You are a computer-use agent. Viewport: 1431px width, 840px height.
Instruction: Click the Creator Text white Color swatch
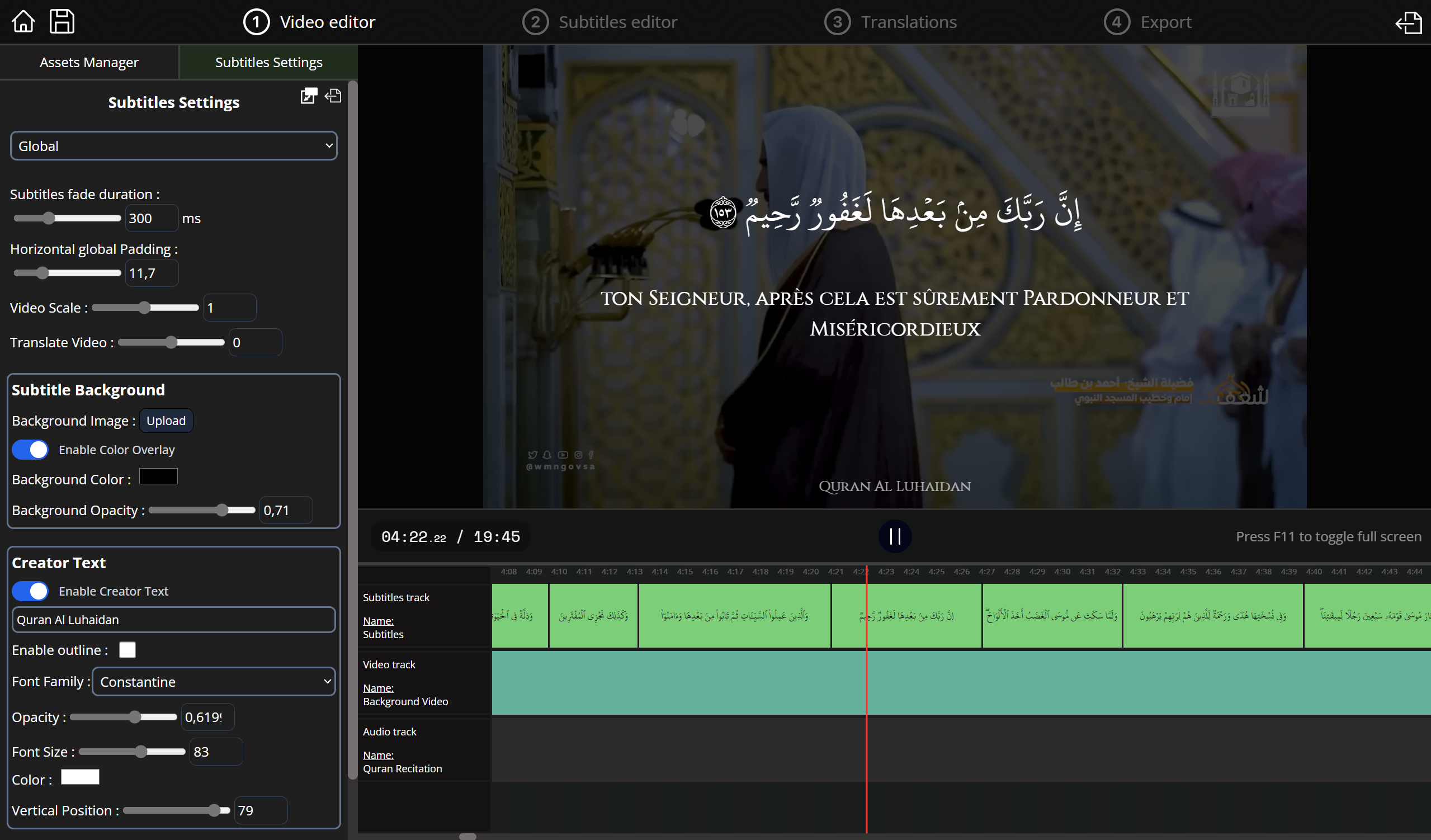click(x=80, y=777)
